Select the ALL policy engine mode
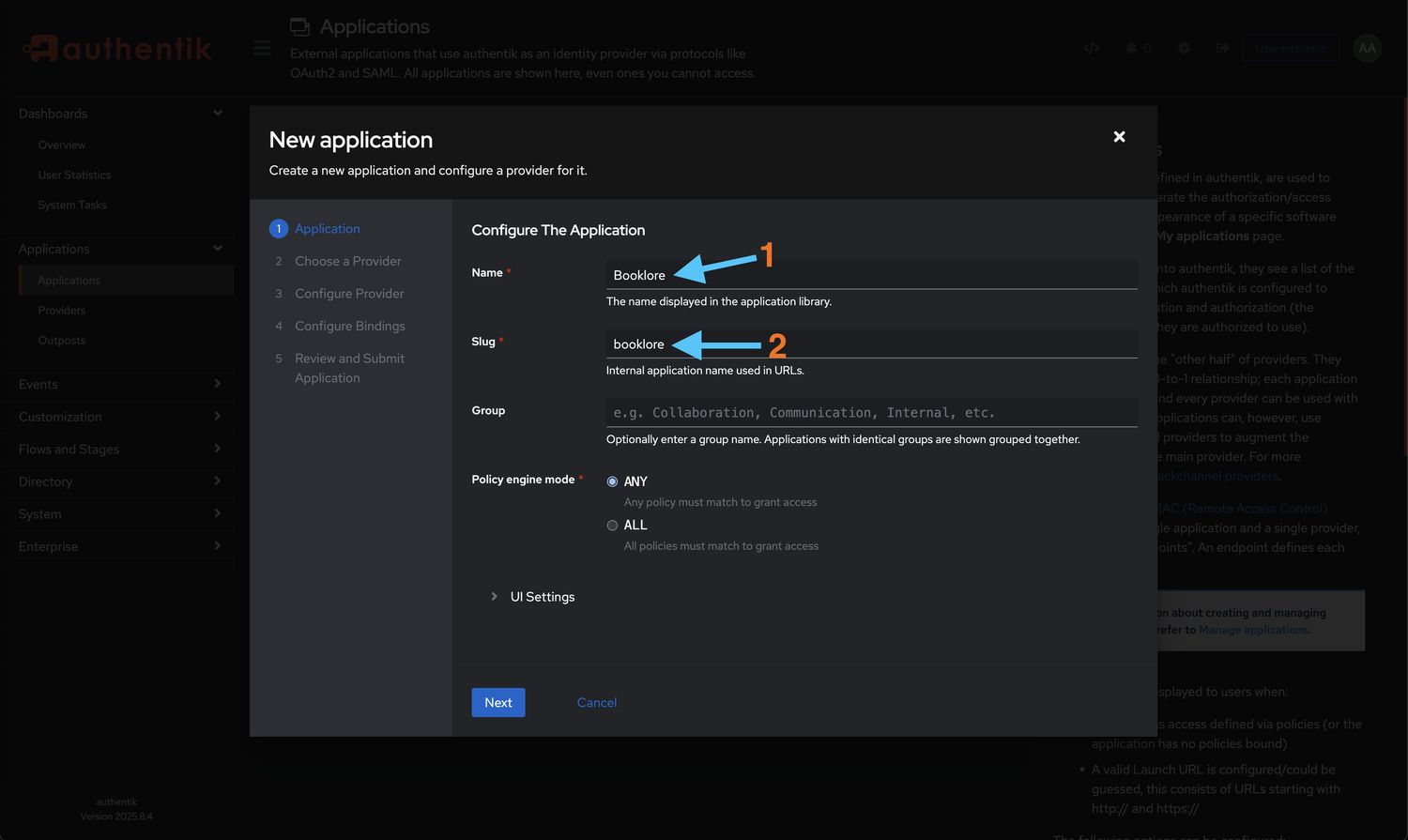 (x=612, y=525)
